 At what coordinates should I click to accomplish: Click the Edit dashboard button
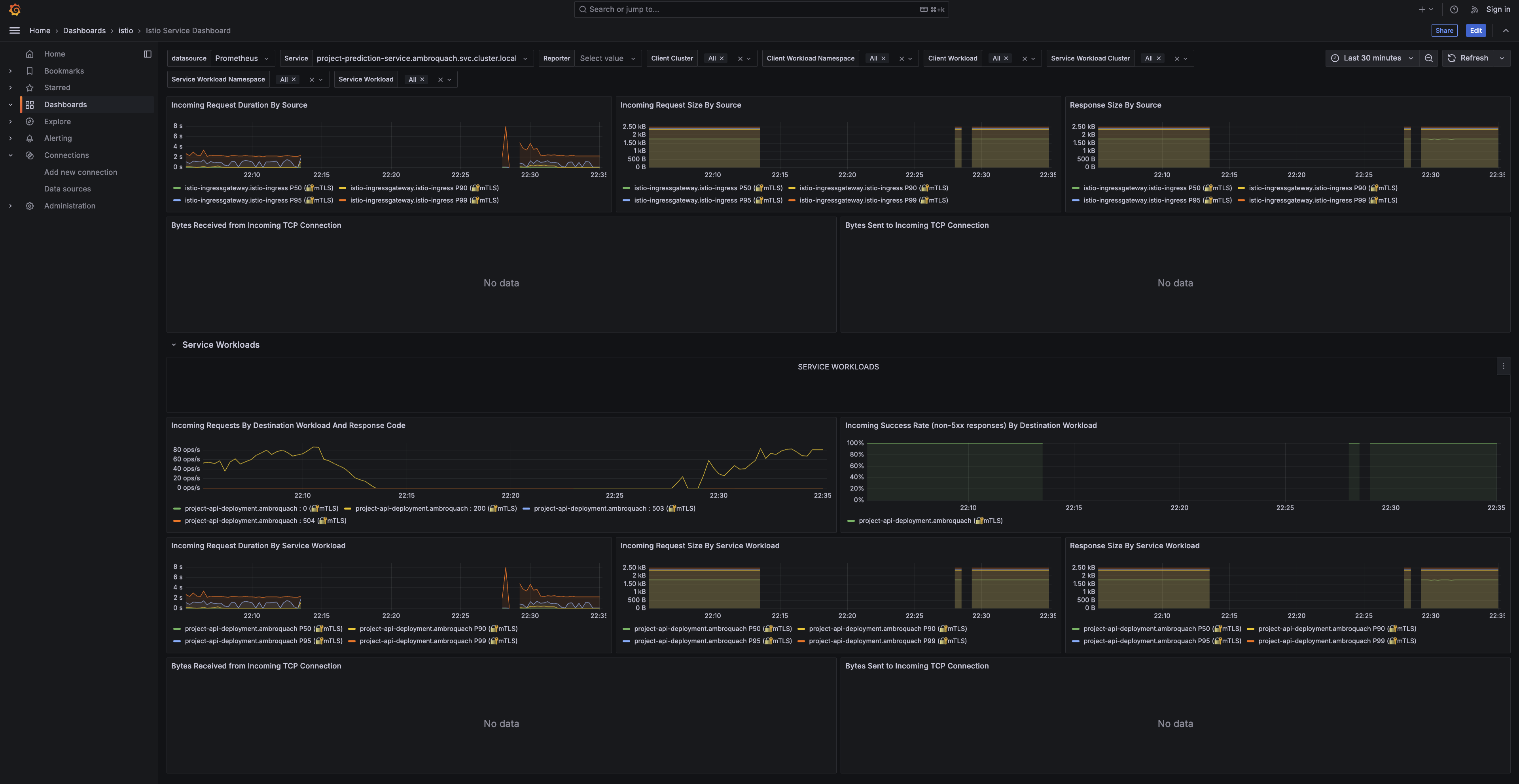click(x=1475, y=30)
